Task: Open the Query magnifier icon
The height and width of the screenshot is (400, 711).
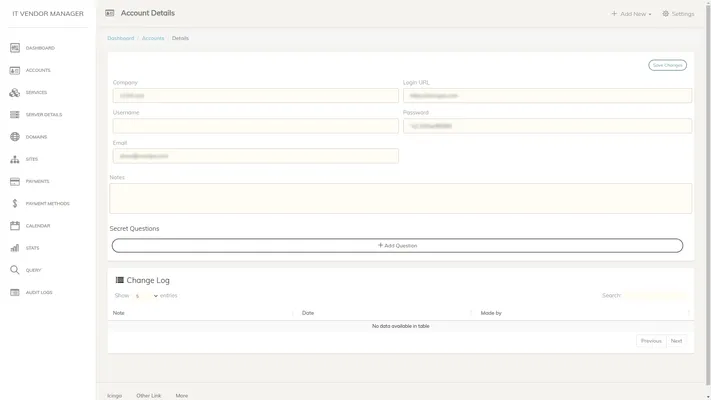Action: pyautogui.click(x=15, y=270)
